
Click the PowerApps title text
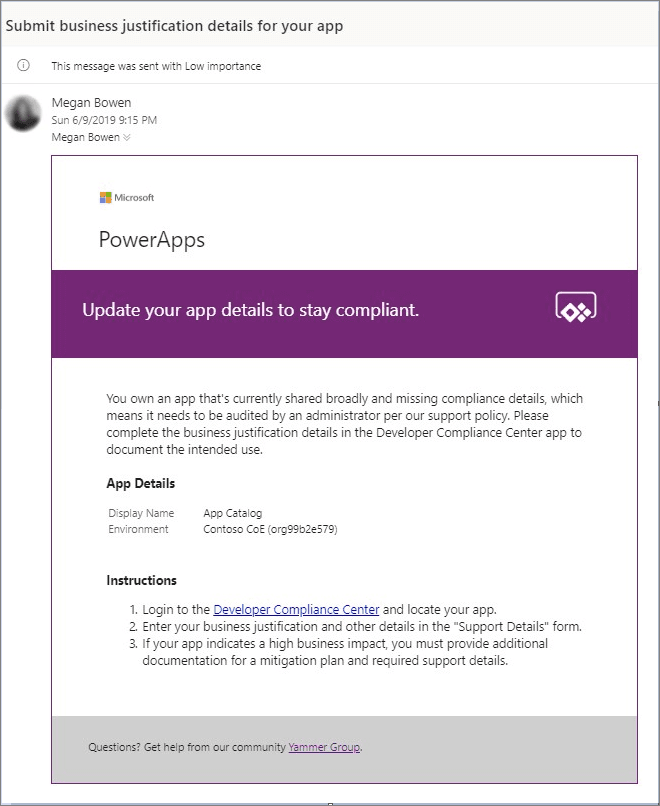[x=152, y=240]
